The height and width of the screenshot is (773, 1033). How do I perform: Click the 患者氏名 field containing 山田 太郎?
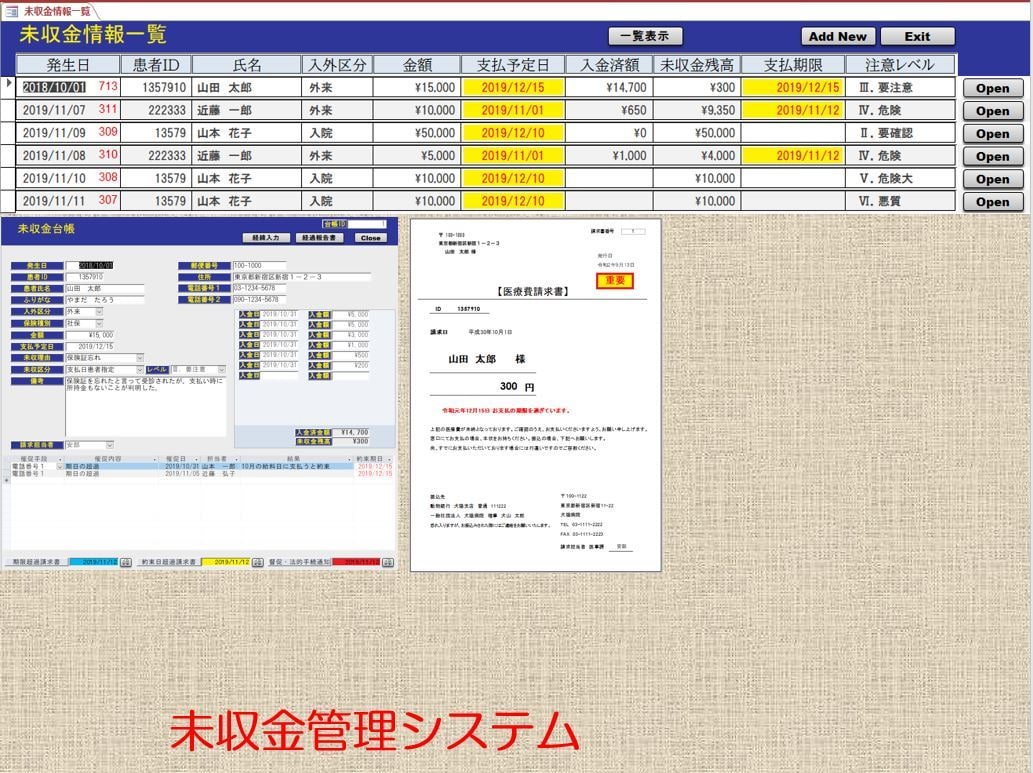(x=105, y=289)
